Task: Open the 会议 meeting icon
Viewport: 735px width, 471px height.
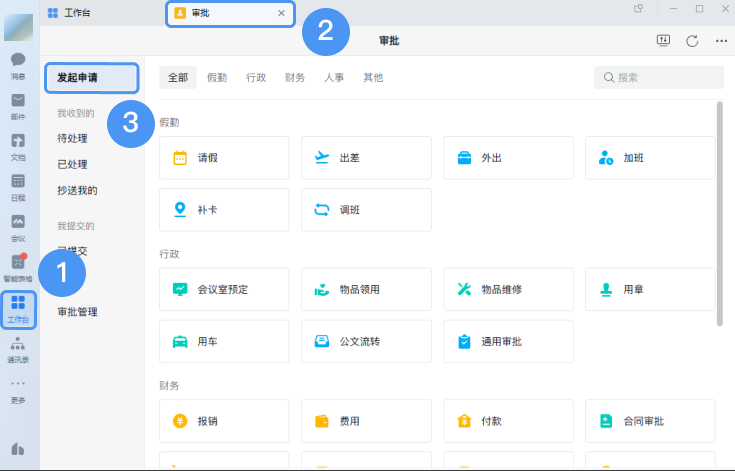Action: 18,226
